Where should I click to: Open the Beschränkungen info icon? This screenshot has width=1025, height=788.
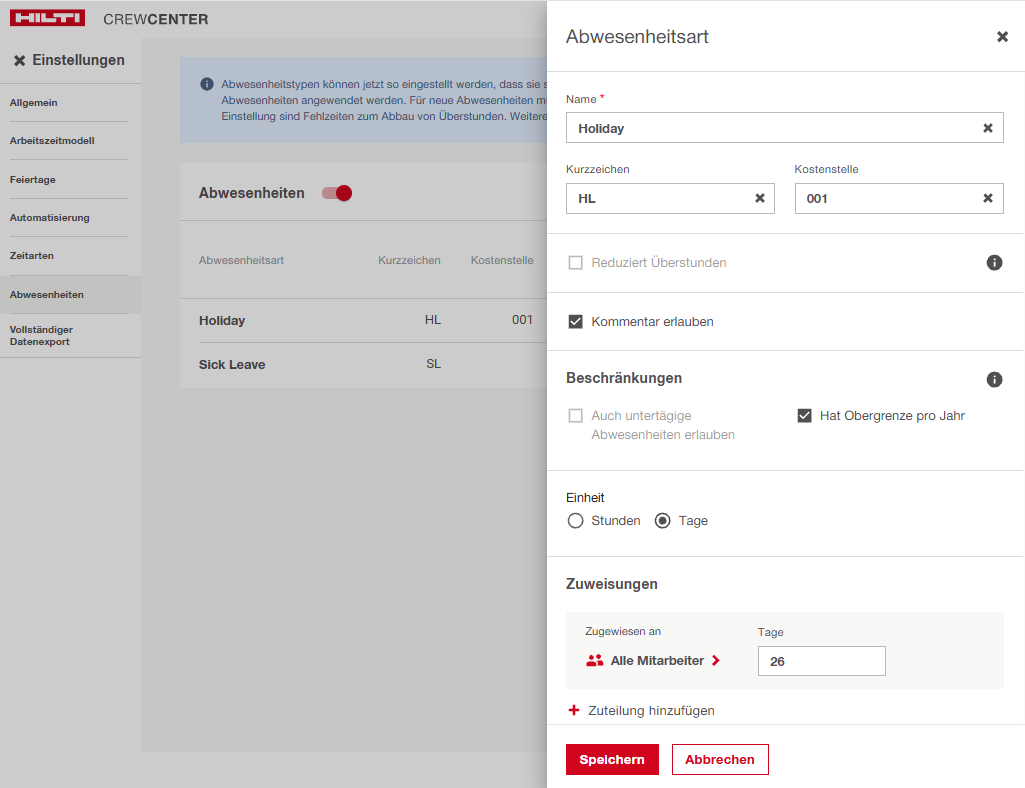point(994,379)
